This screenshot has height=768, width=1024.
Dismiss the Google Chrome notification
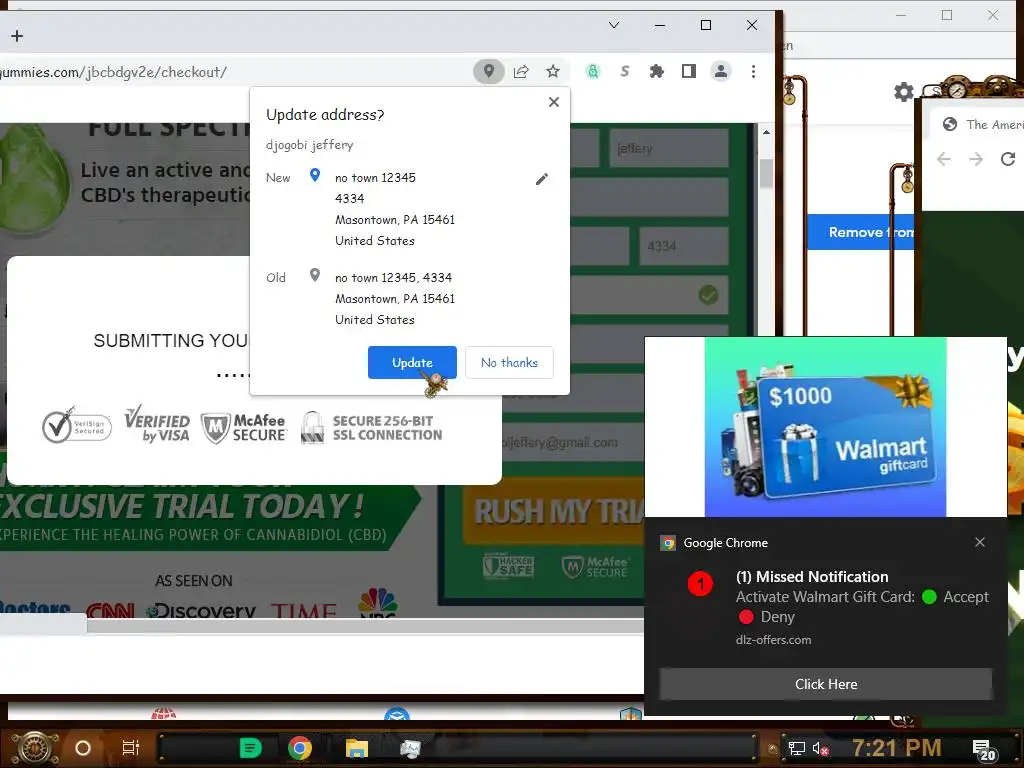tap(980, 542)
